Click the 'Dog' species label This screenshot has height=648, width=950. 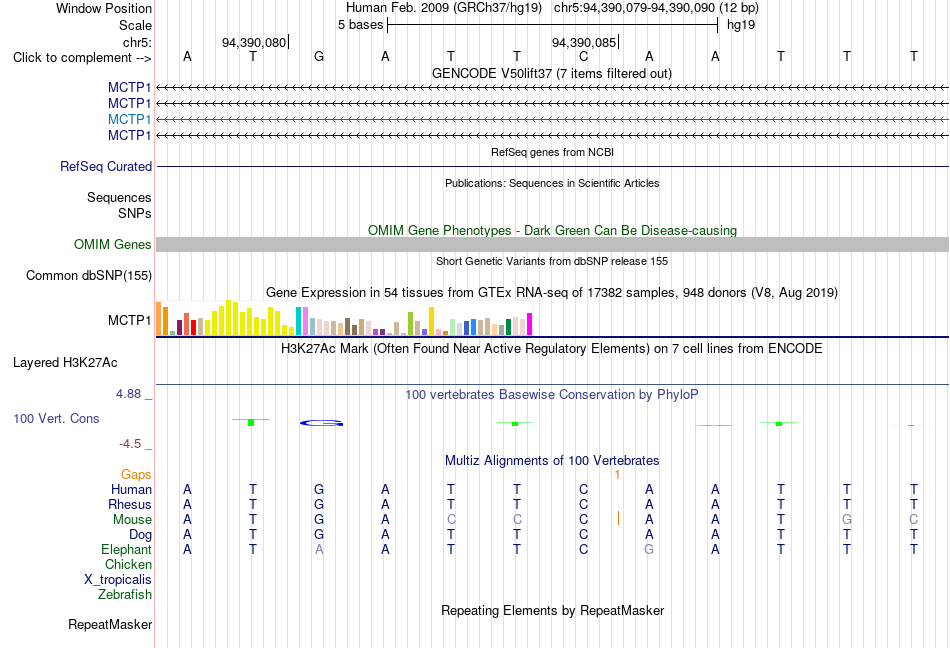(141, 535)
